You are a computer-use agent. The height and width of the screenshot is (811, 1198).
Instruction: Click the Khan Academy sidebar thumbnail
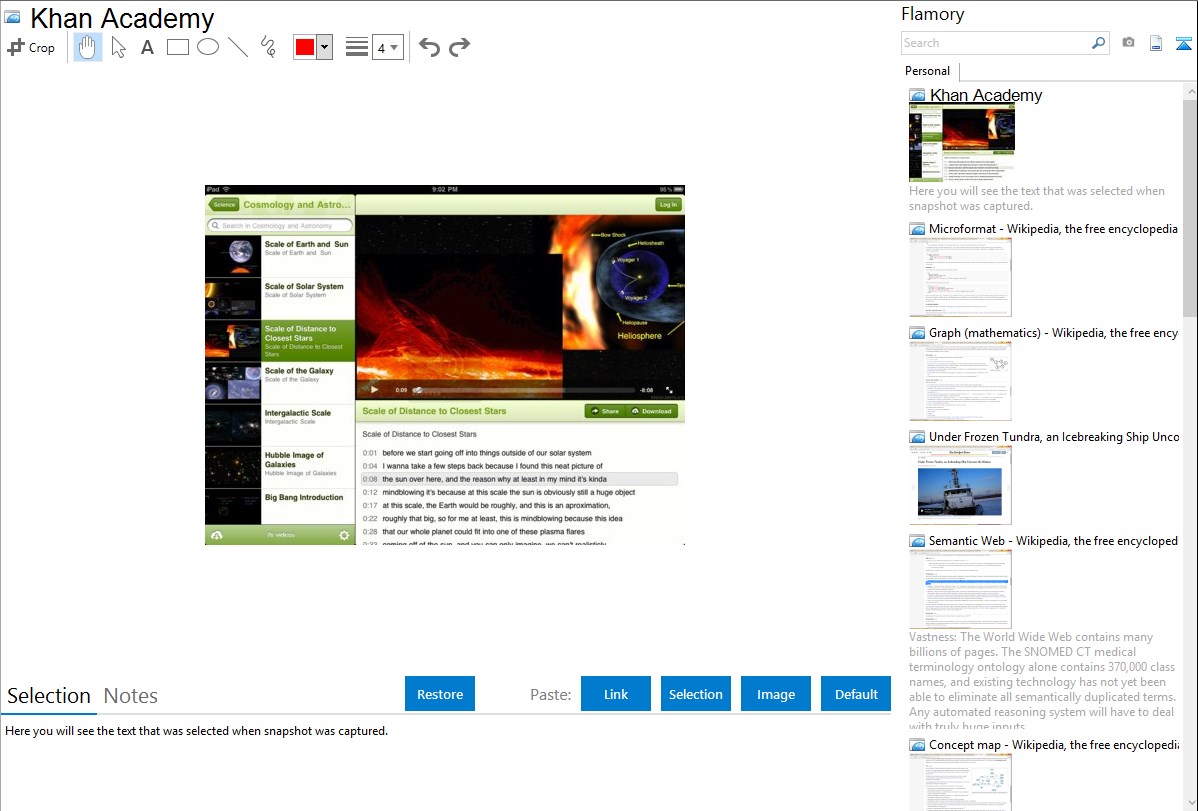[962, 143]
